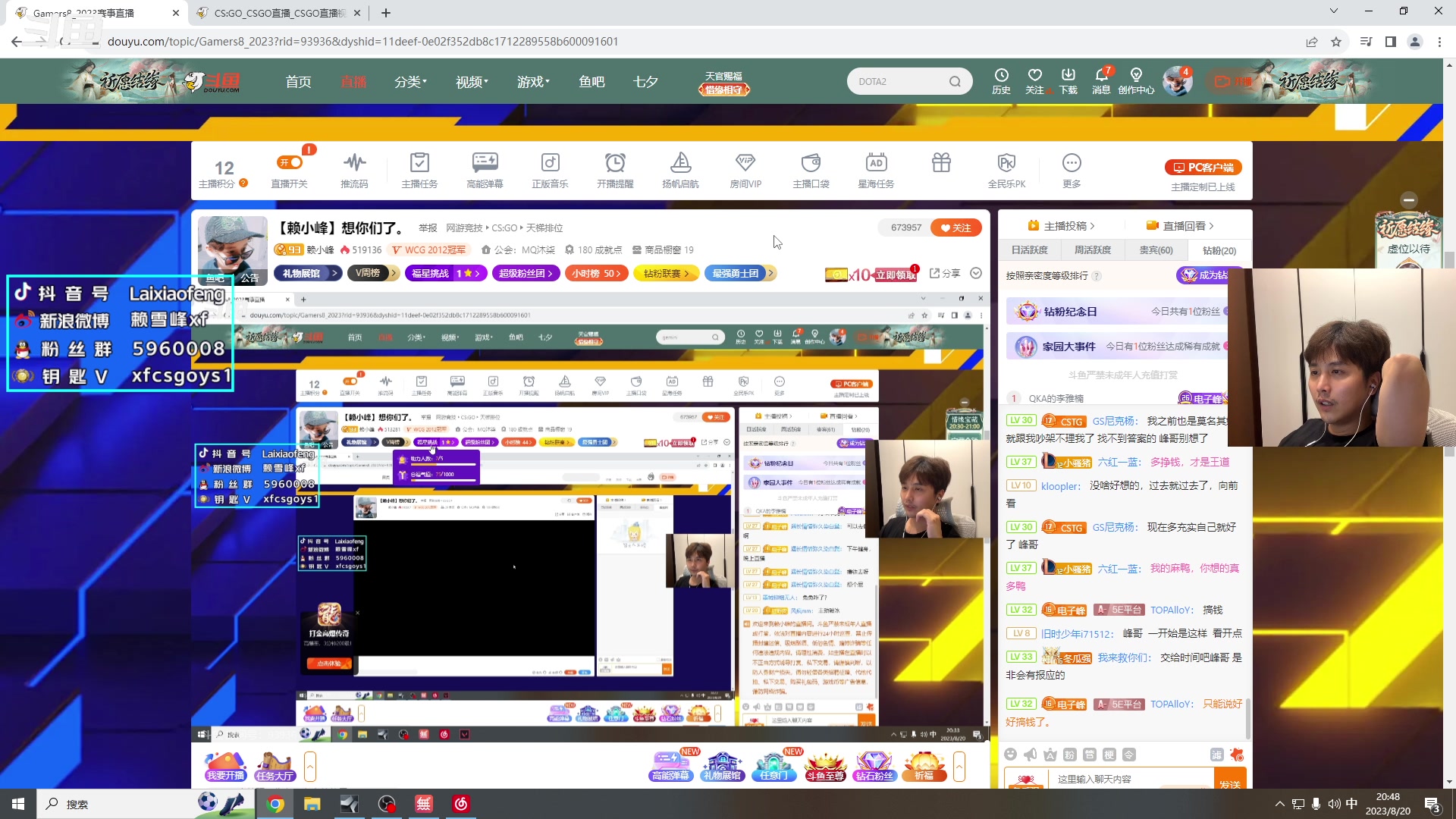Open 主播任务 streamer tasks icon
Viewport: 1456px width, 819px height.
pyautogui.click(x=419, y=170)
